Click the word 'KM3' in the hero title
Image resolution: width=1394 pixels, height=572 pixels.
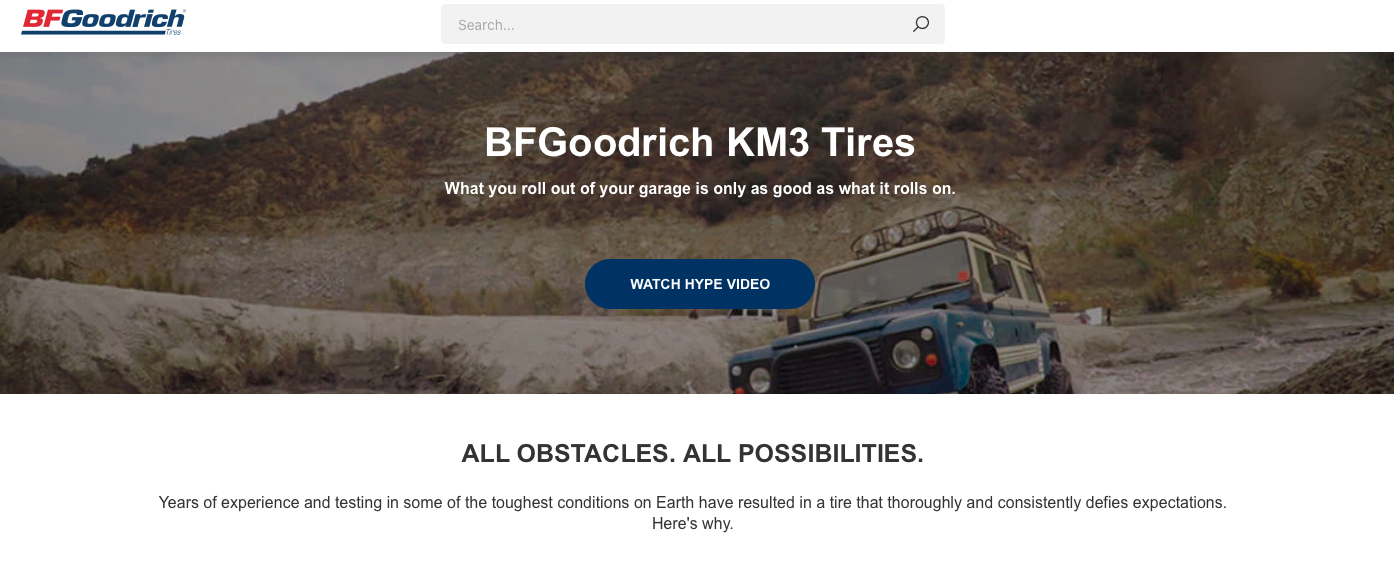point(768,142)
